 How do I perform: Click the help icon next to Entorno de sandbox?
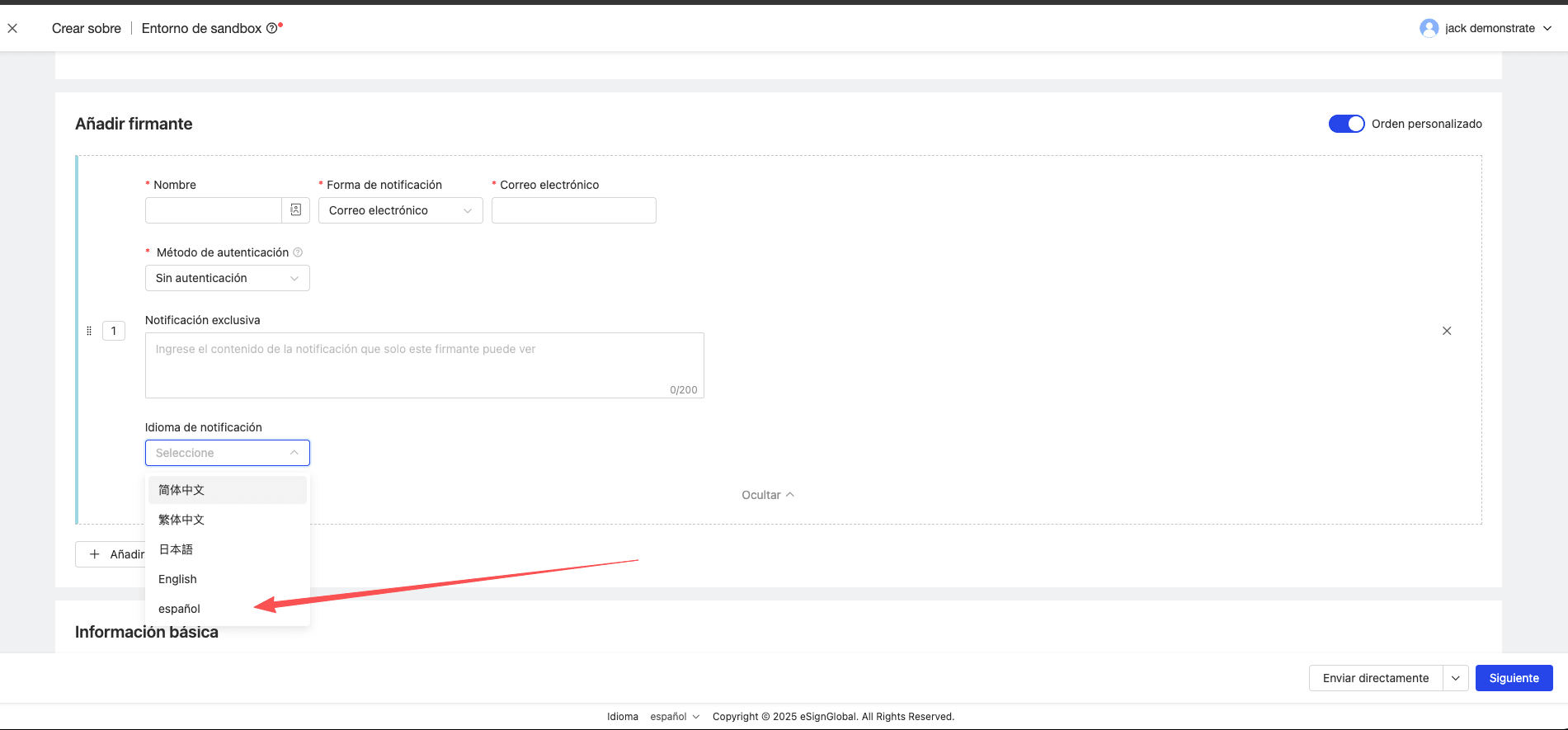pyautogui.click(x=271, y=29)
